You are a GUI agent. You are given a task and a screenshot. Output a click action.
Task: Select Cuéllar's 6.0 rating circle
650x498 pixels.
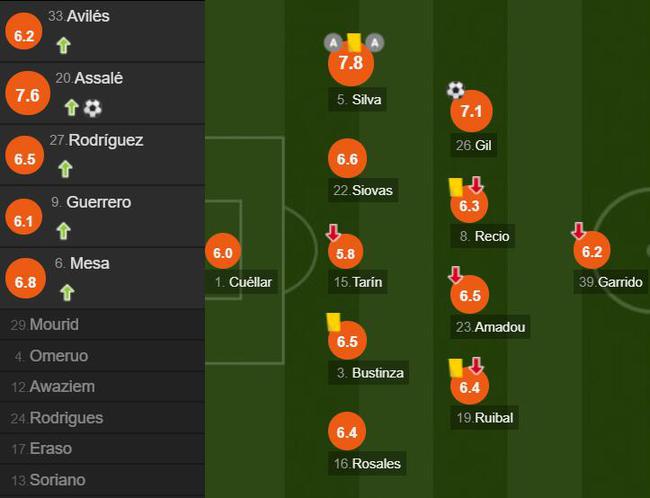coord(223,251)
